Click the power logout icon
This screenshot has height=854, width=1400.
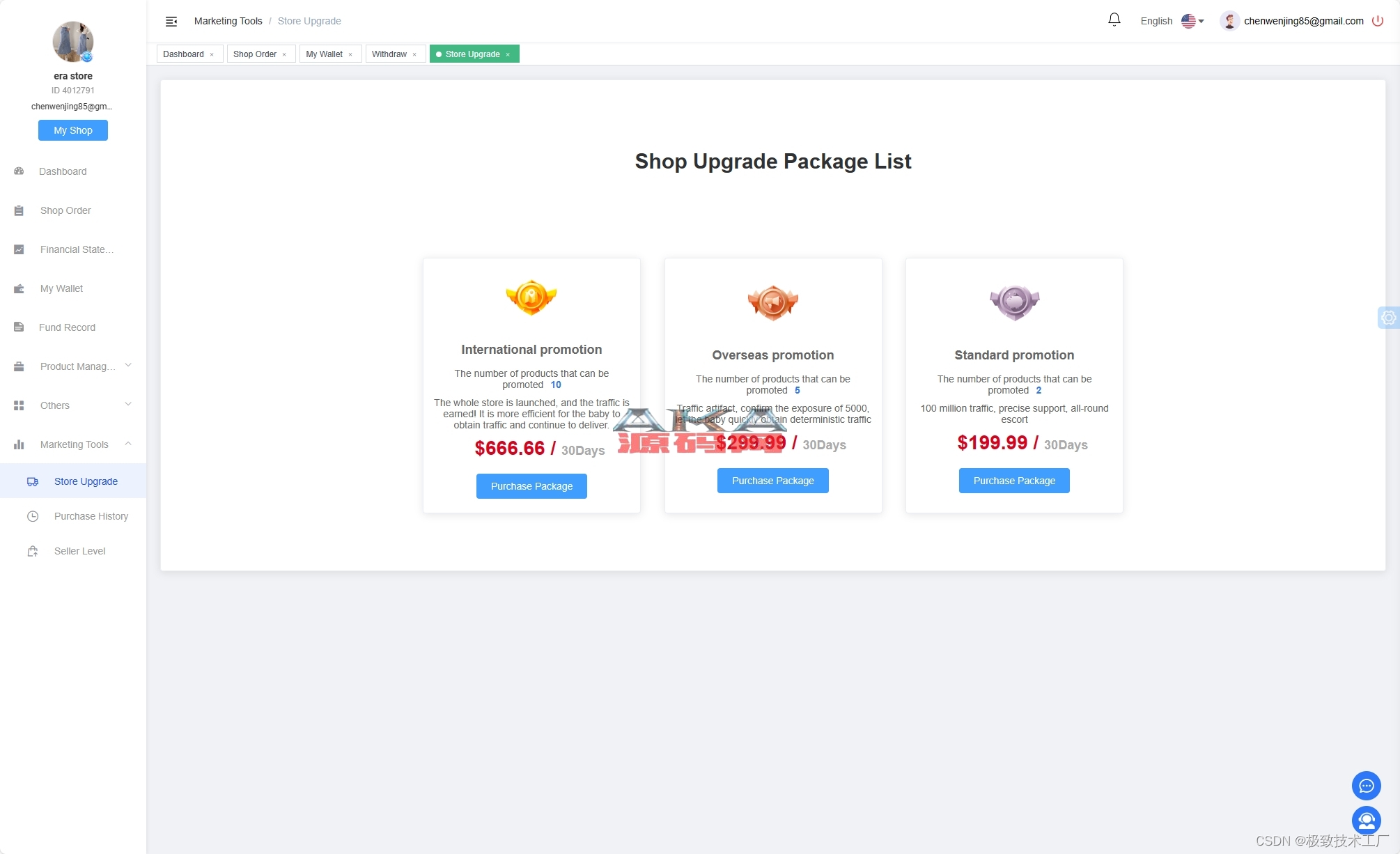(1377, 21)
